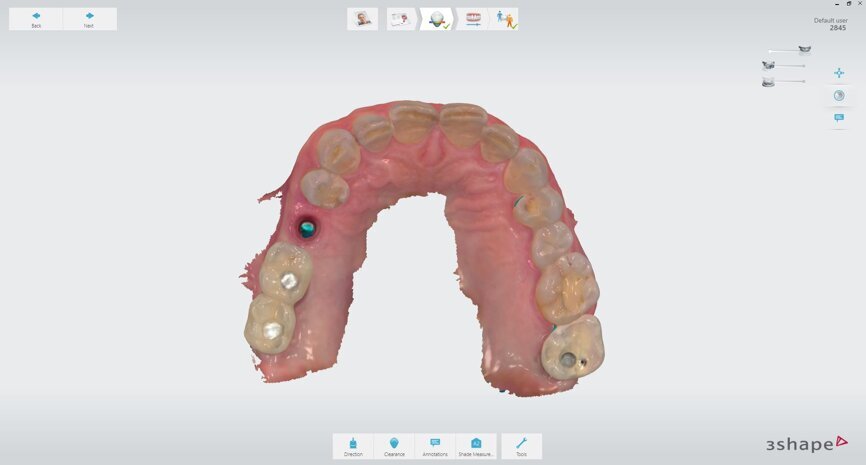Open the Annotations tool
The height and width of the screenshot is (465, 866).
435,446
